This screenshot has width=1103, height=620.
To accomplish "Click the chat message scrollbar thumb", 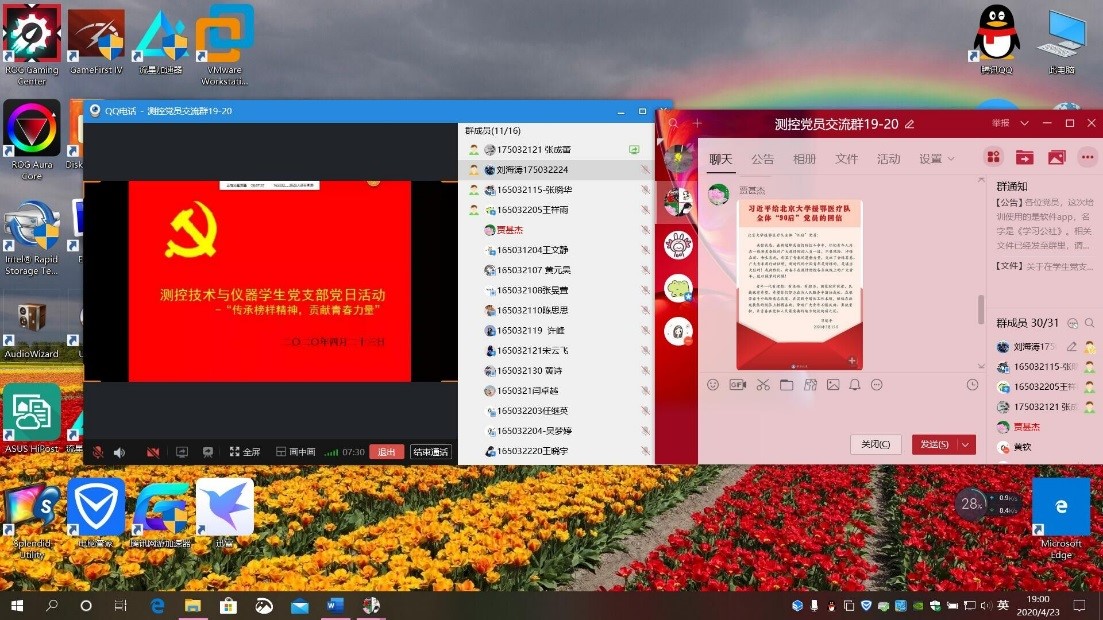I will [981, 310].
